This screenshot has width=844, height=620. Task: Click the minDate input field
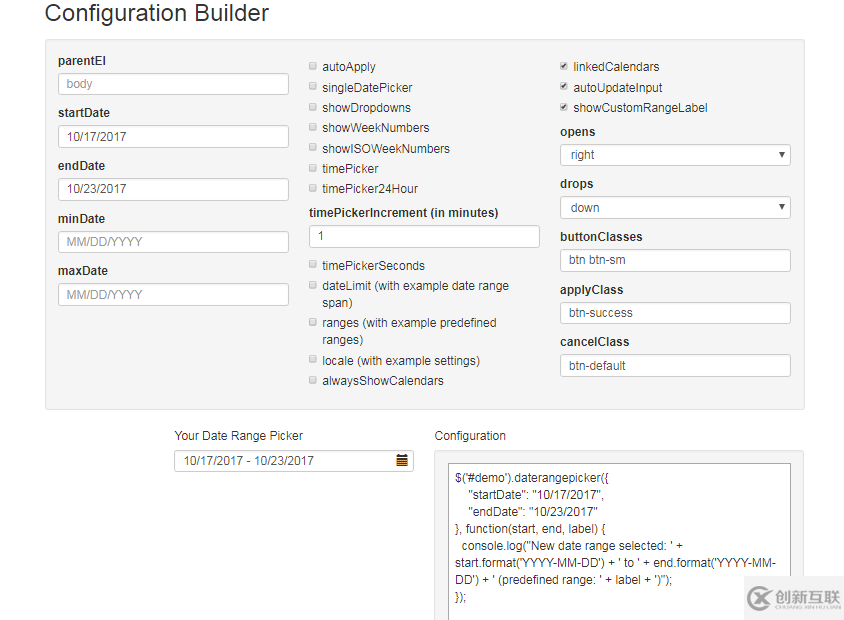[173, 242]
